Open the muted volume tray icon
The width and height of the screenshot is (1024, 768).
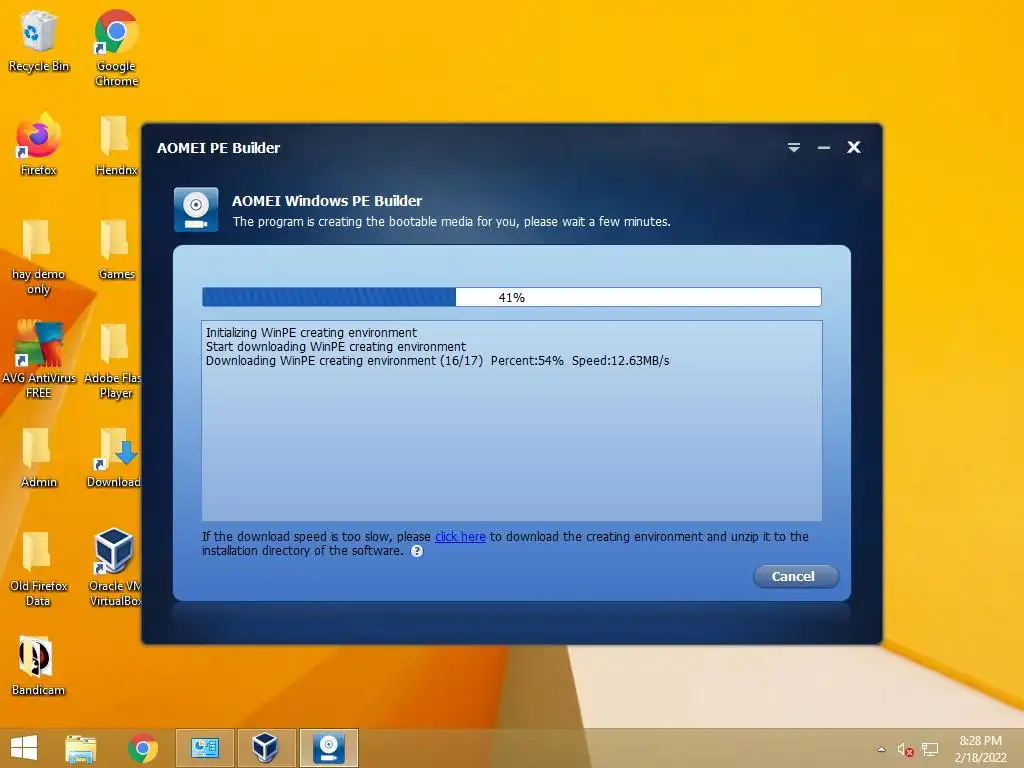click(905, 750)
